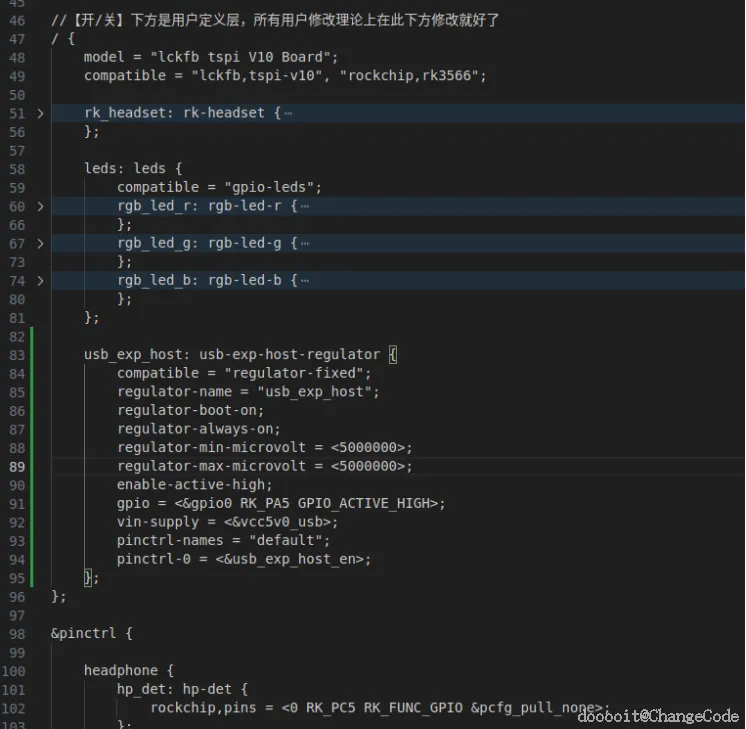
Task: Click the "lckfb,tspi-v10" string
Action: click(256, 76)
